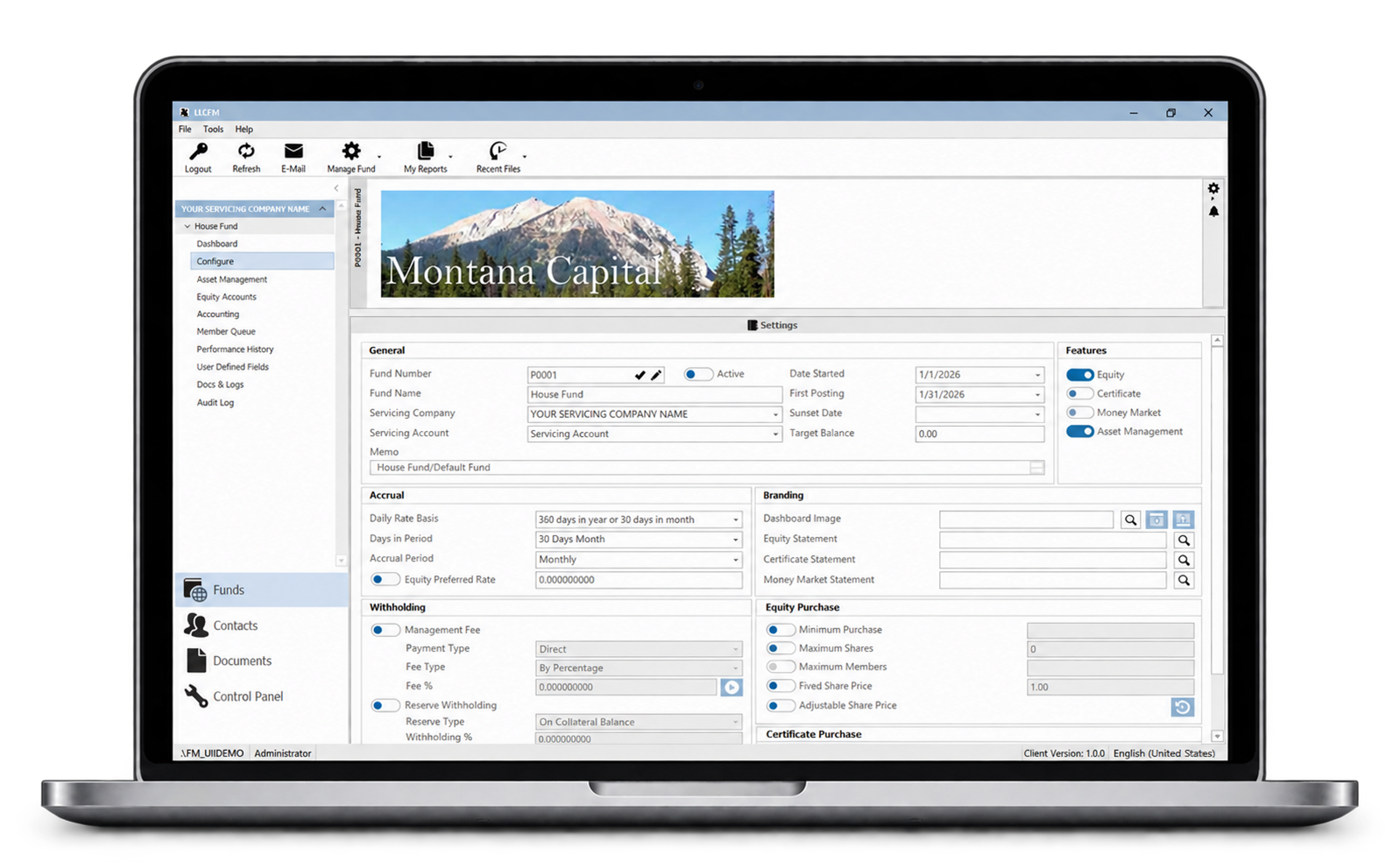Open the File menu
This screenshot has width=1400, height=862.
pyautogui.click(x=185, y=130)
